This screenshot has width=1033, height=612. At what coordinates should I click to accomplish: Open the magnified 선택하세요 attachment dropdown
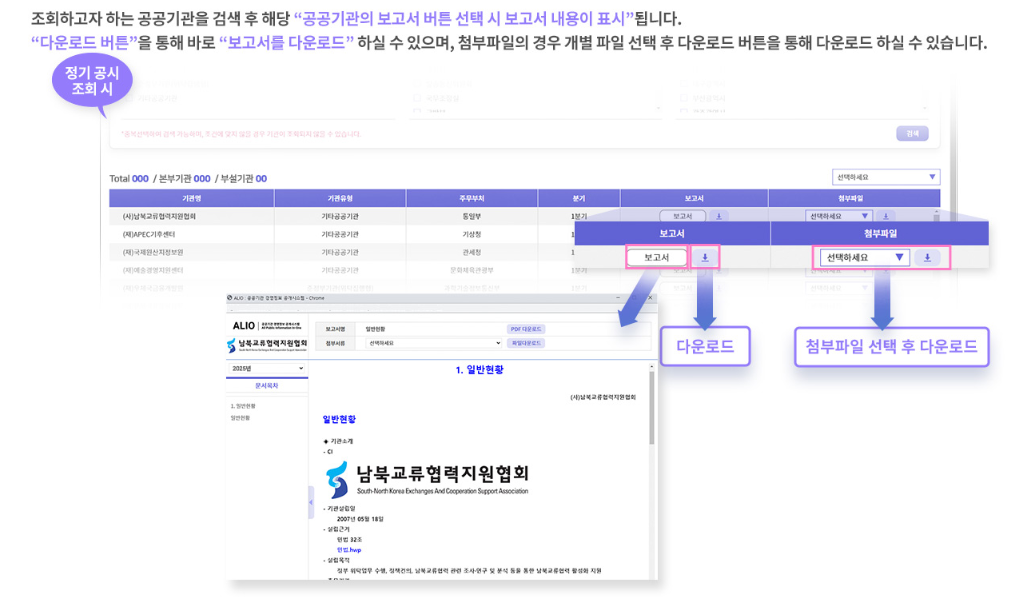(863, 256)
